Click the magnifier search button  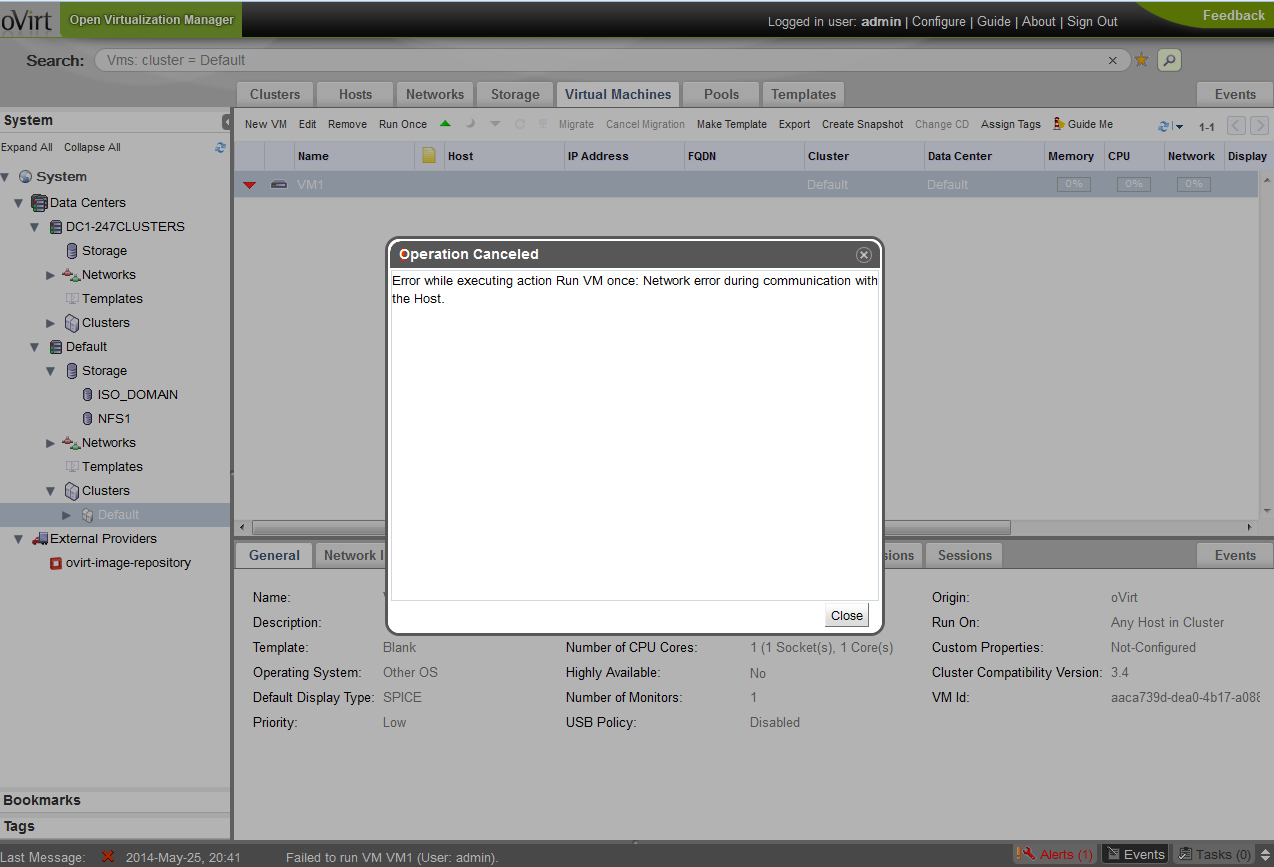point(1169,60)
